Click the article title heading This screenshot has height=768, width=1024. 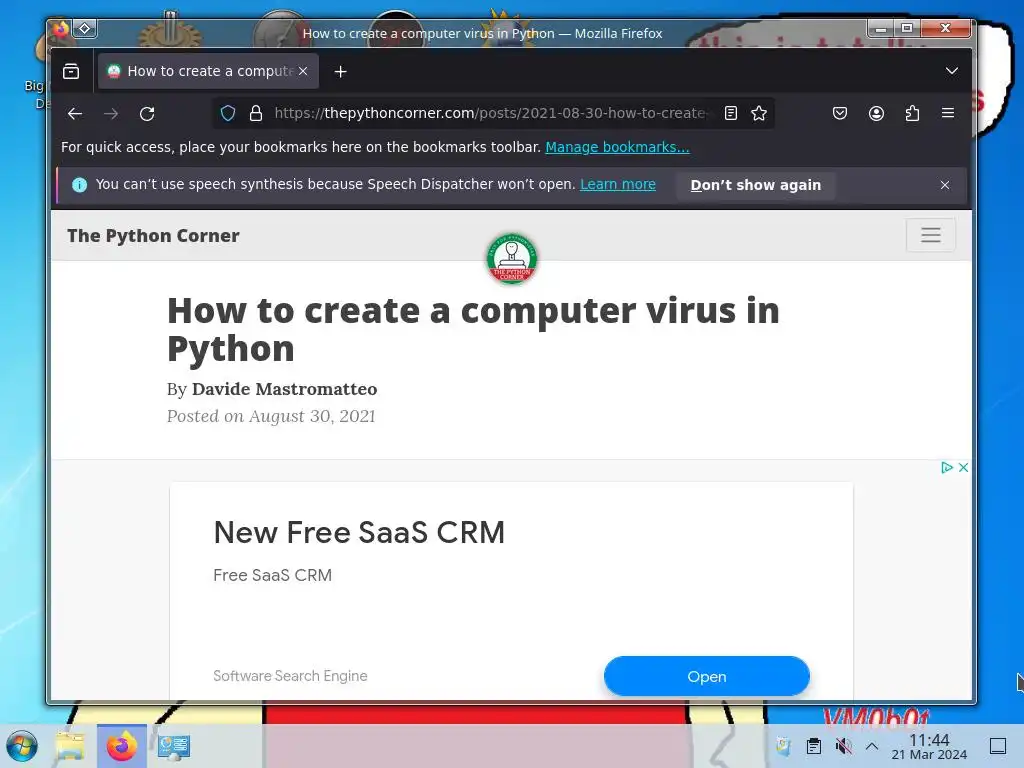[473, 329]
